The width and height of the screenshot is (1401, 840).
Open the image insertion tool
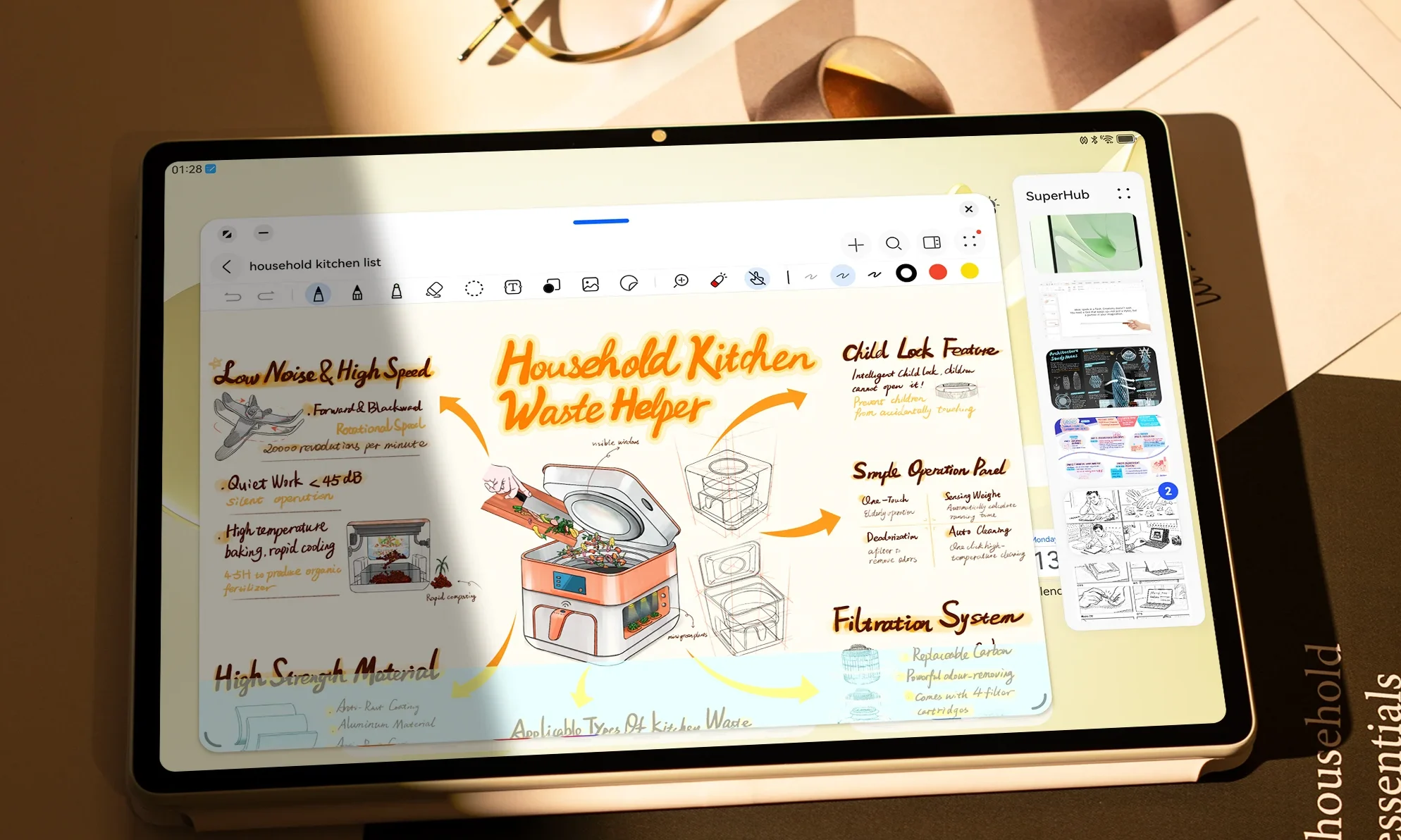(591, 283)
